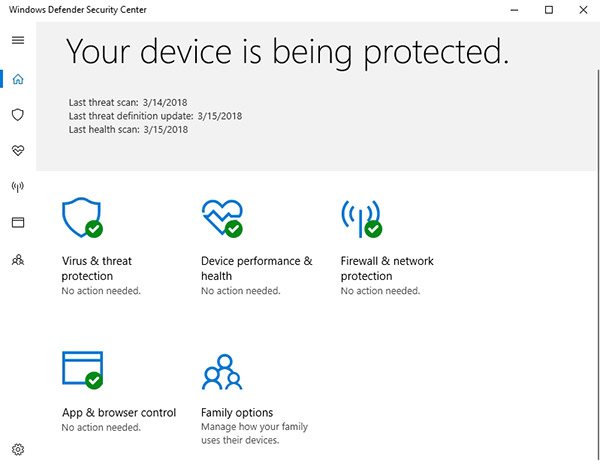Open Virus & threat protection link
600x472 pixels.
pos(96,268)
